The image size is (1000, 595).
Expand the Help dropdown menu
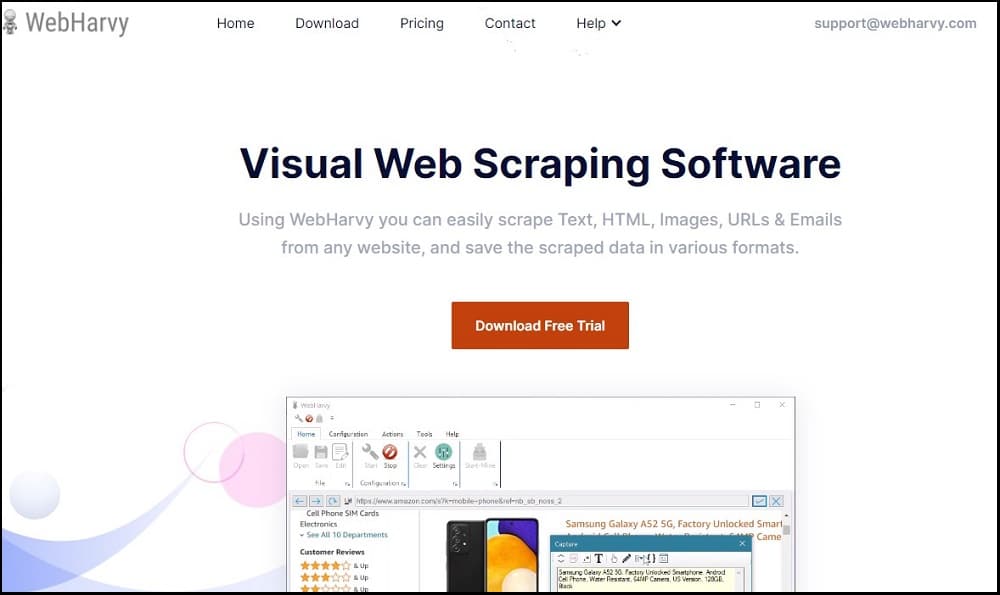(598, 23)
